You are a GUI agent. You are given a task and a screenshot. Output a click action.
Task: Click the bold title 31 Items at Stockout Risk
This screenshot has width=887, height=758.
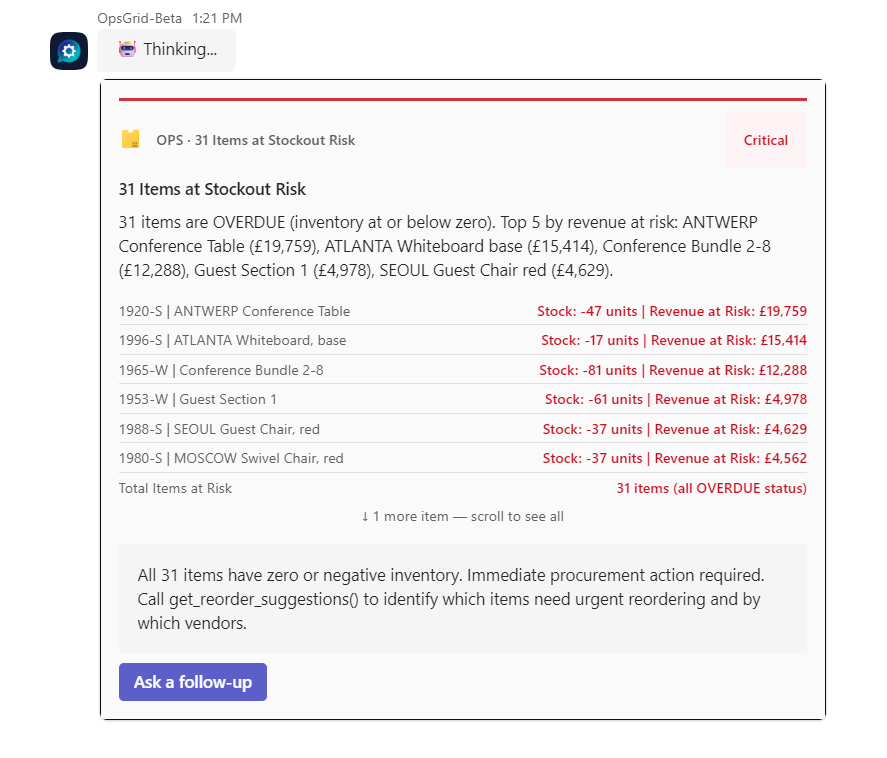[212, 189]
